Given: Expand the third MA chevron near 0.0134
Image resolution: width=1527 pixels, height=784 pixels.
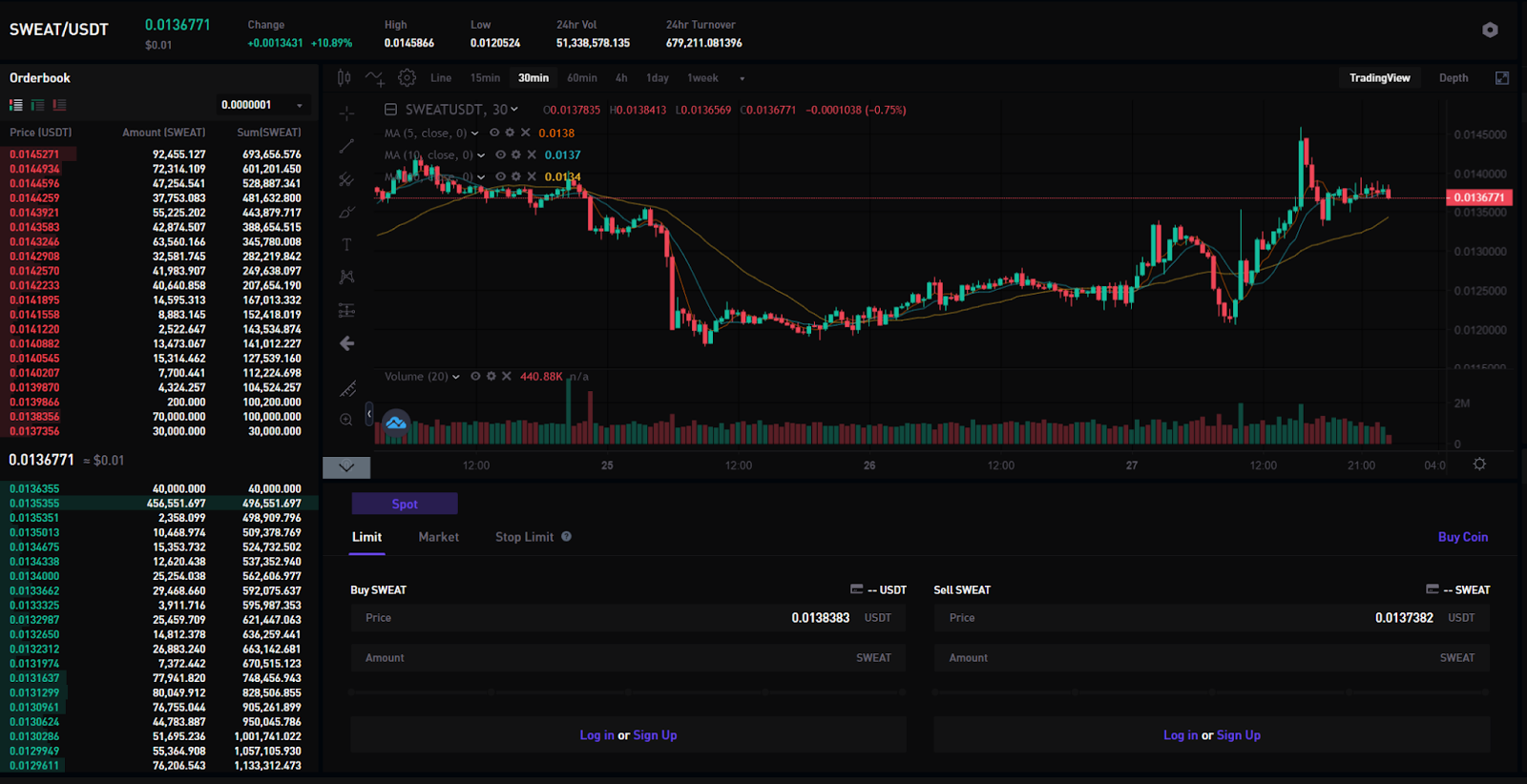Looking at the screenshot, I should pos(481,177).
